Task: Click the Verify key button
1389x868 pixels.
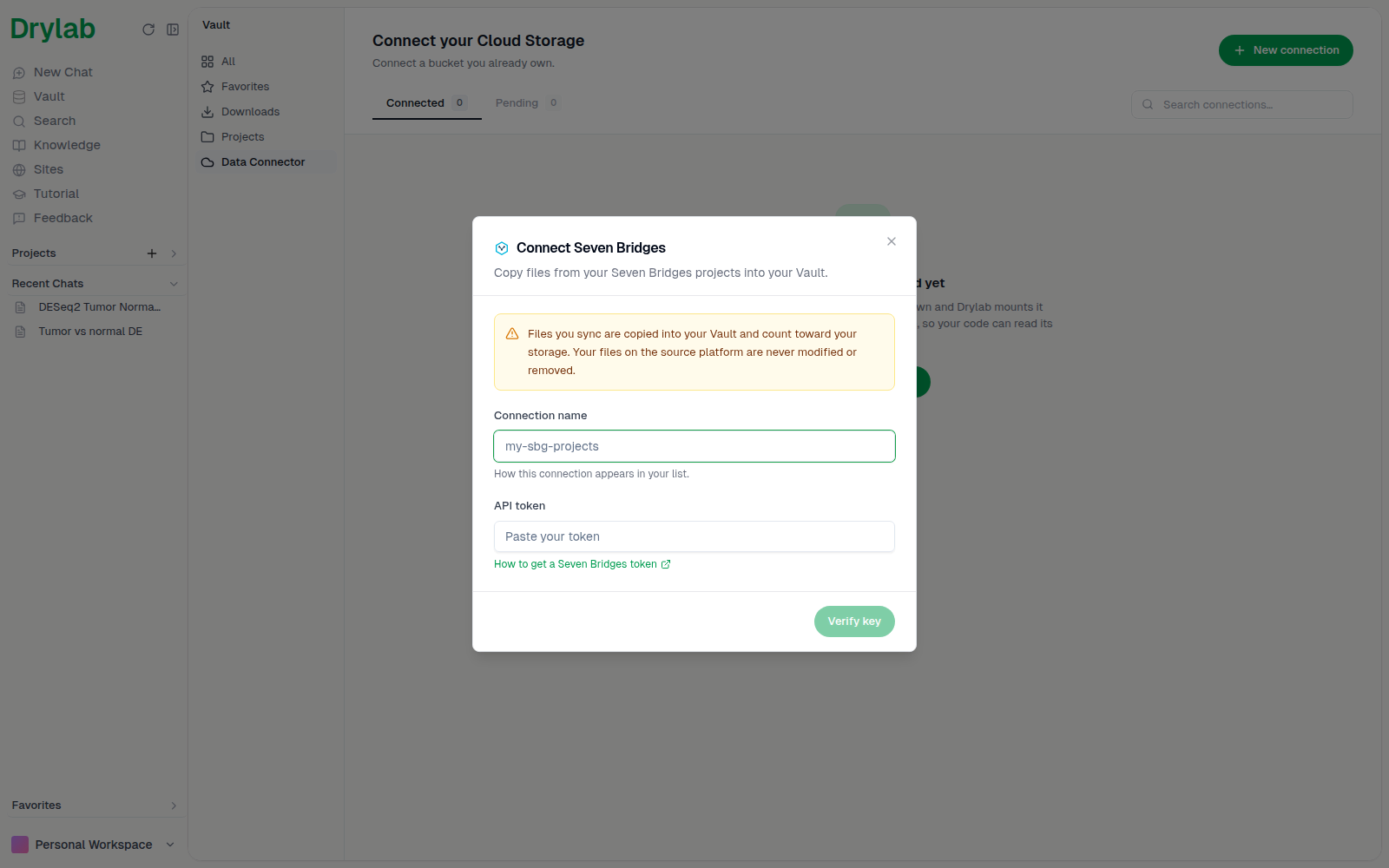Action: coord(854,621)
